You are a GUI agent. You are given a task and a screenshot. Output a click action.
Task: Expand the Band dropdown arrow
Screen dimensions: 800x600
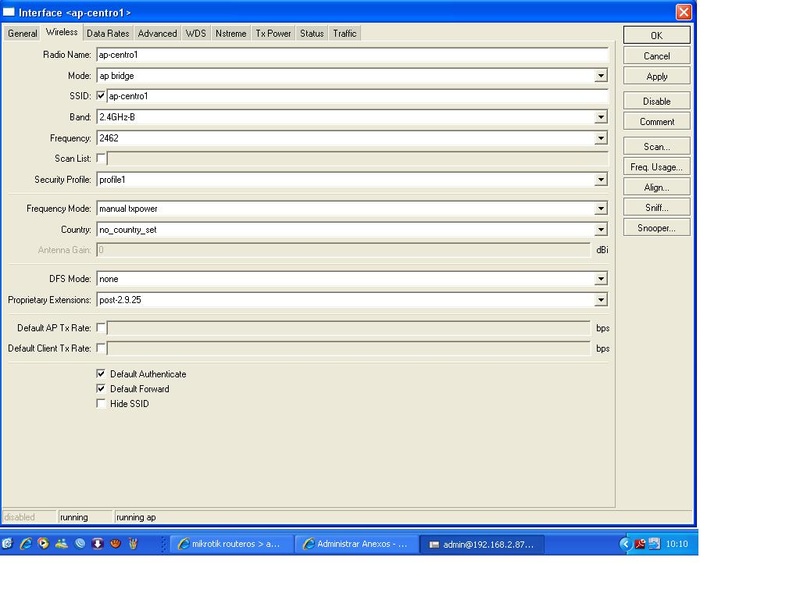pos(601,117)
